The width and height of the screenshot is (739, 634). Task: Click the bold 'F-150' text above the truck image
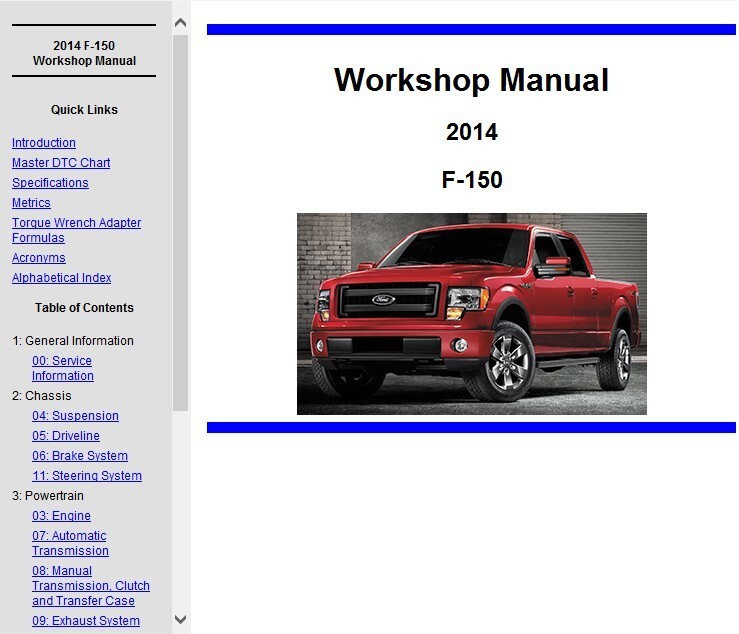tap(472, 180)
